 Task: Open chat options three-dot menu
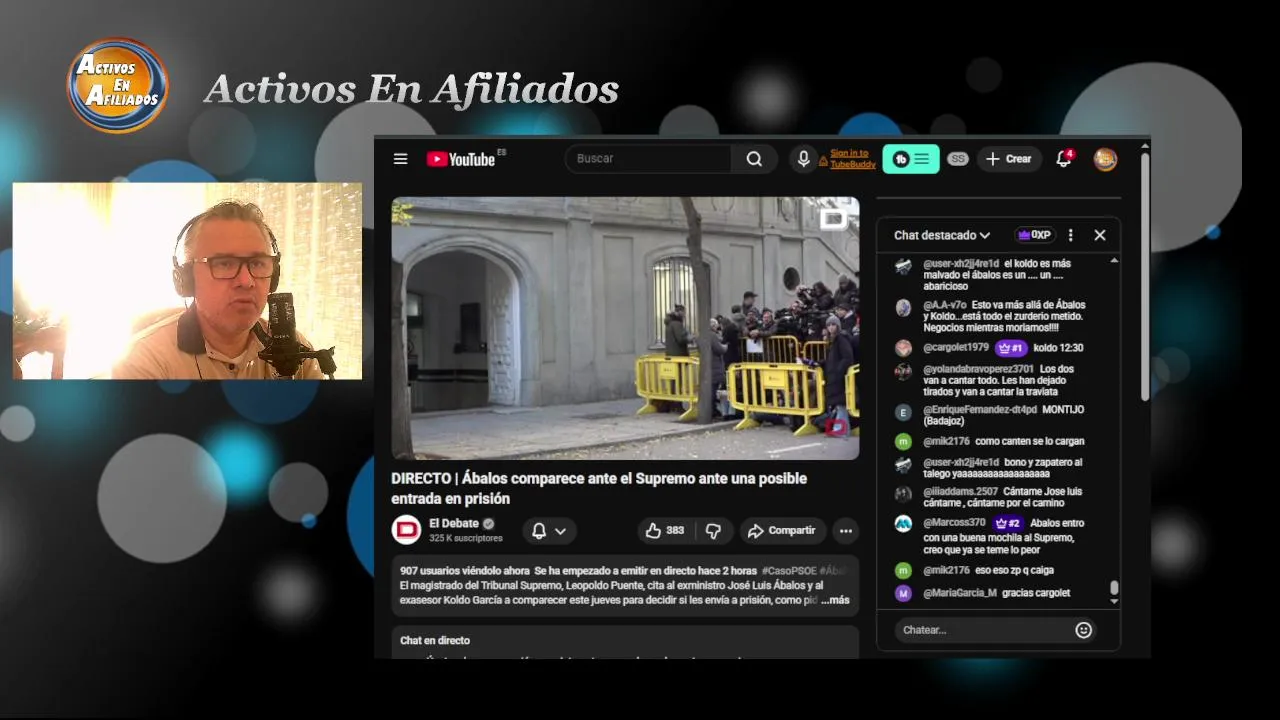click(1070, 235)
